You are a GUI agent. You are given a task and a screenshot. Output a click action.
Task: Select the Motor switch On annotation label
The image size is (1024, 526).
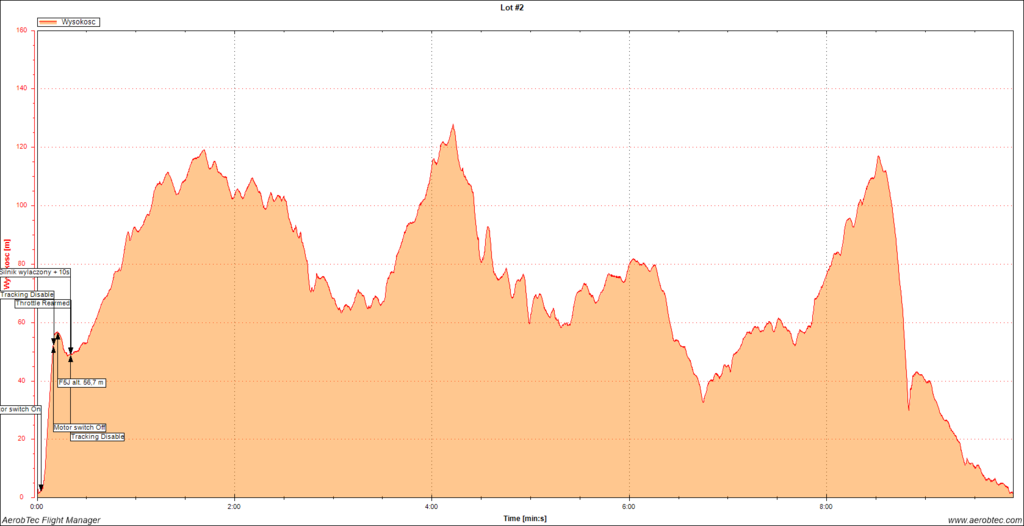click(20, 409)
